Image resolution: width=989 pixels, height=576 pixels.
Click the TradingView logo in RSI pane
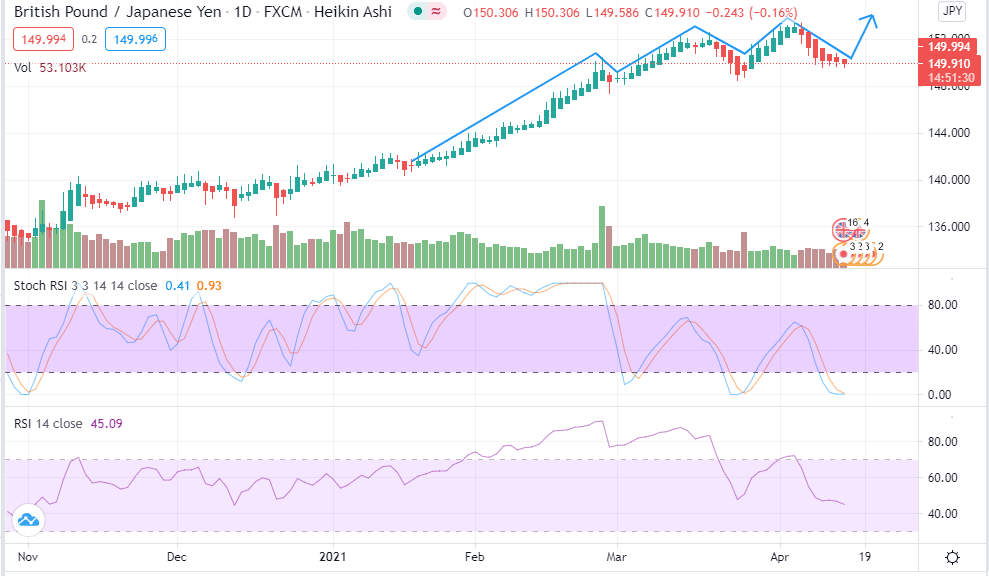pyautogui.click(x=28, y=519)
